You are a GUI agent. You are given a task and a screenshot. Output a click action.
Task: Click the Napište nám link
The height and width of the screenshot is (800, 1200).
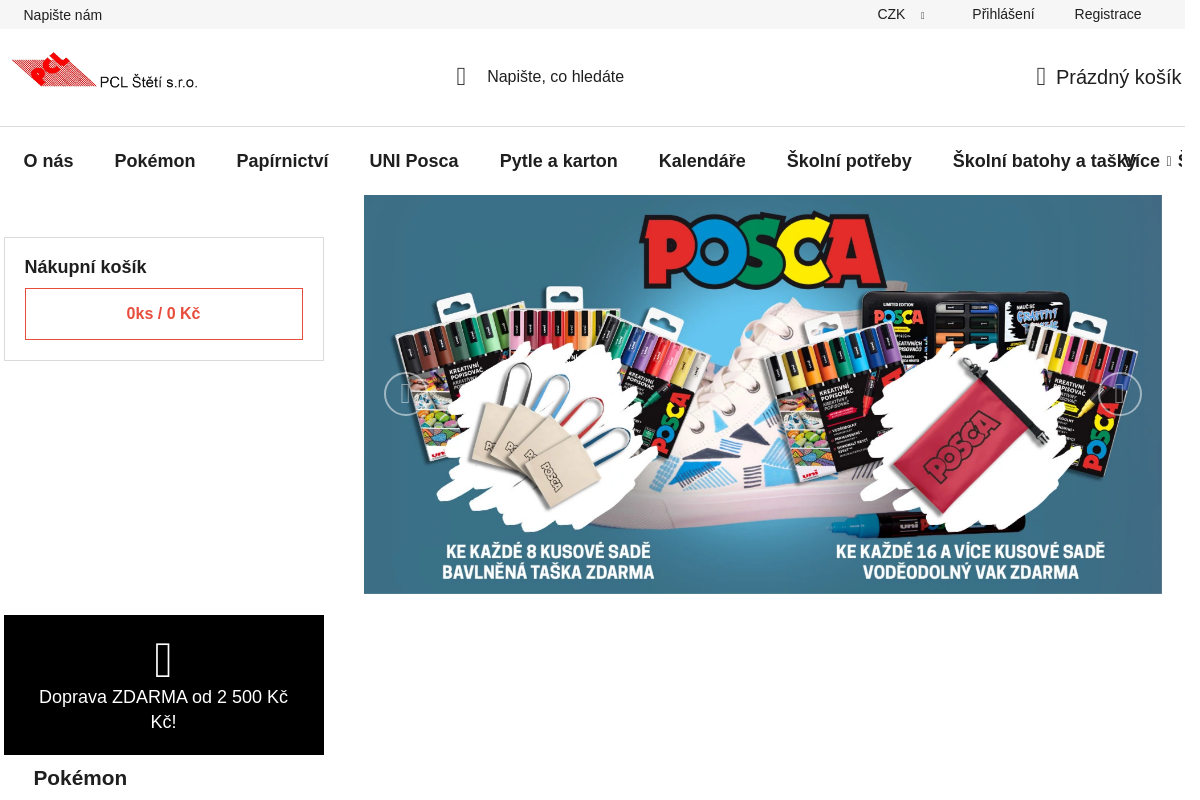tap(63, 15)
